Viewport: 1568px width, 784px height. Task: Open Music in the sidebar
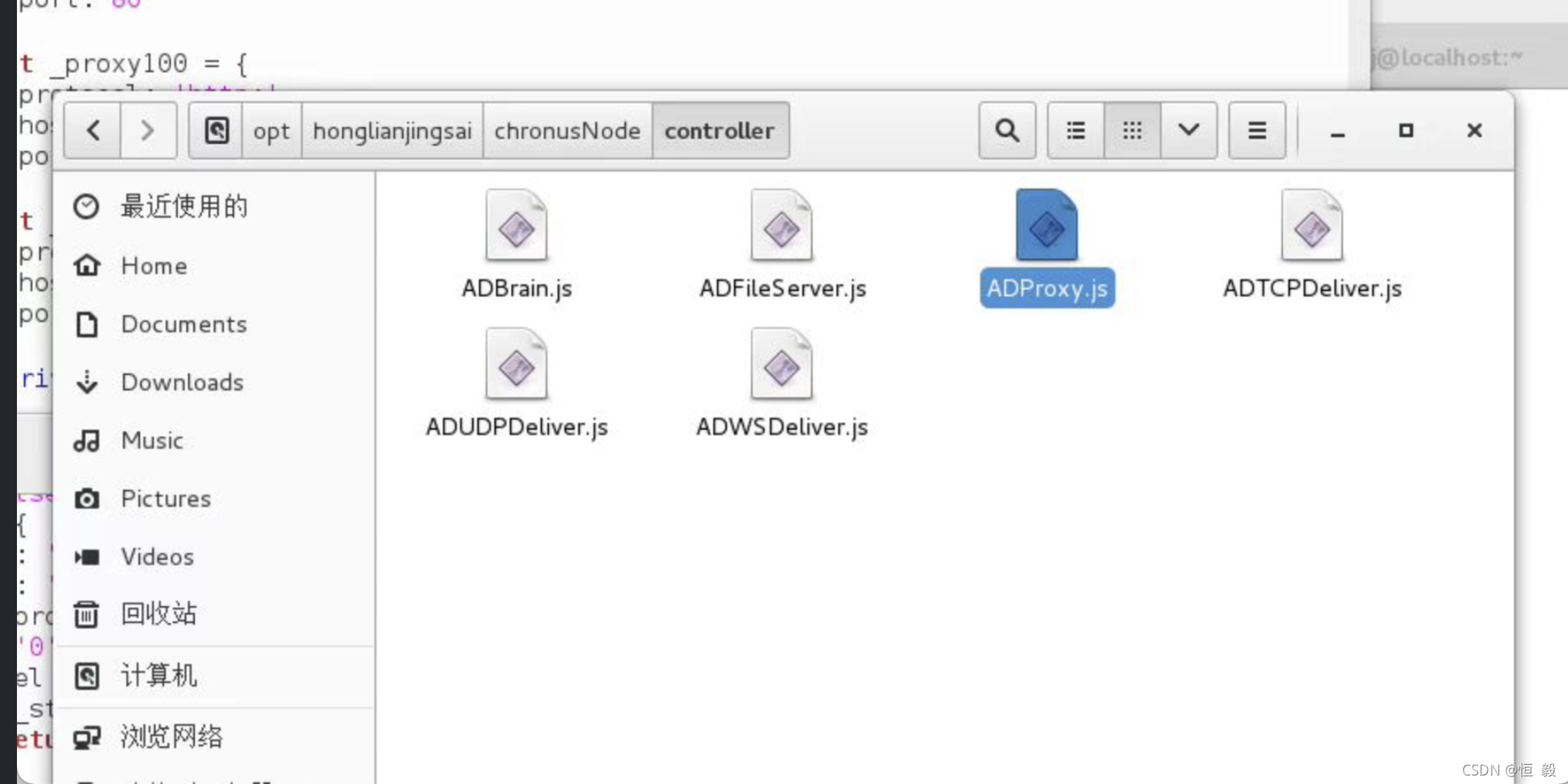[x=214, y=441]
